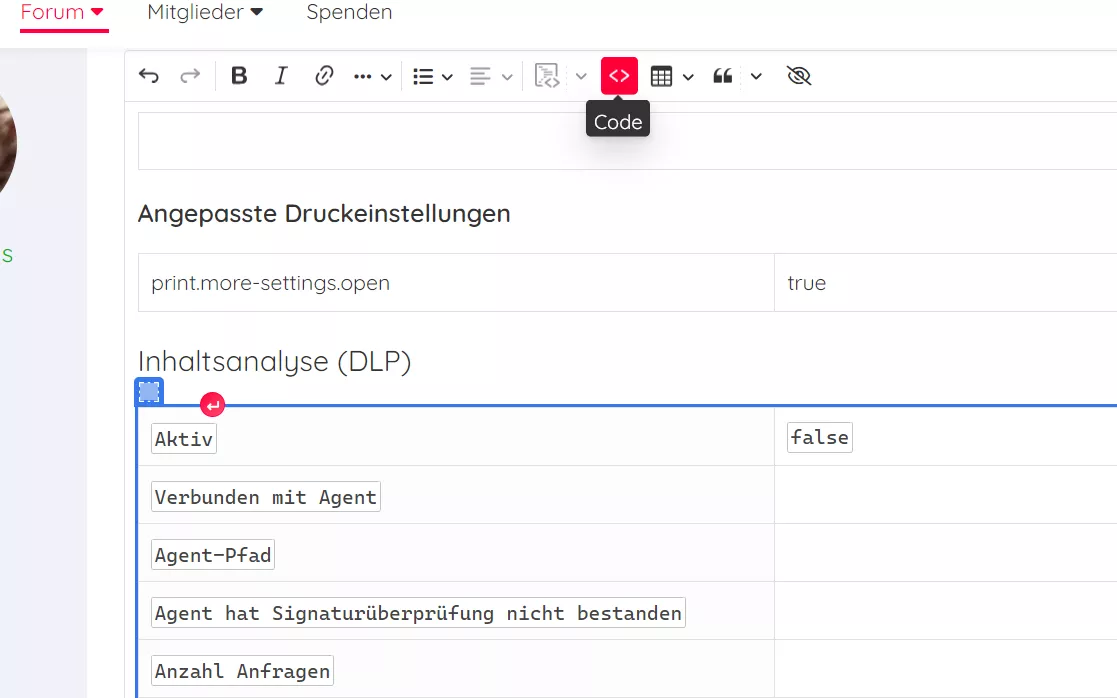Toggle italic formatting

pyautogui.click(x=281, y=76)
